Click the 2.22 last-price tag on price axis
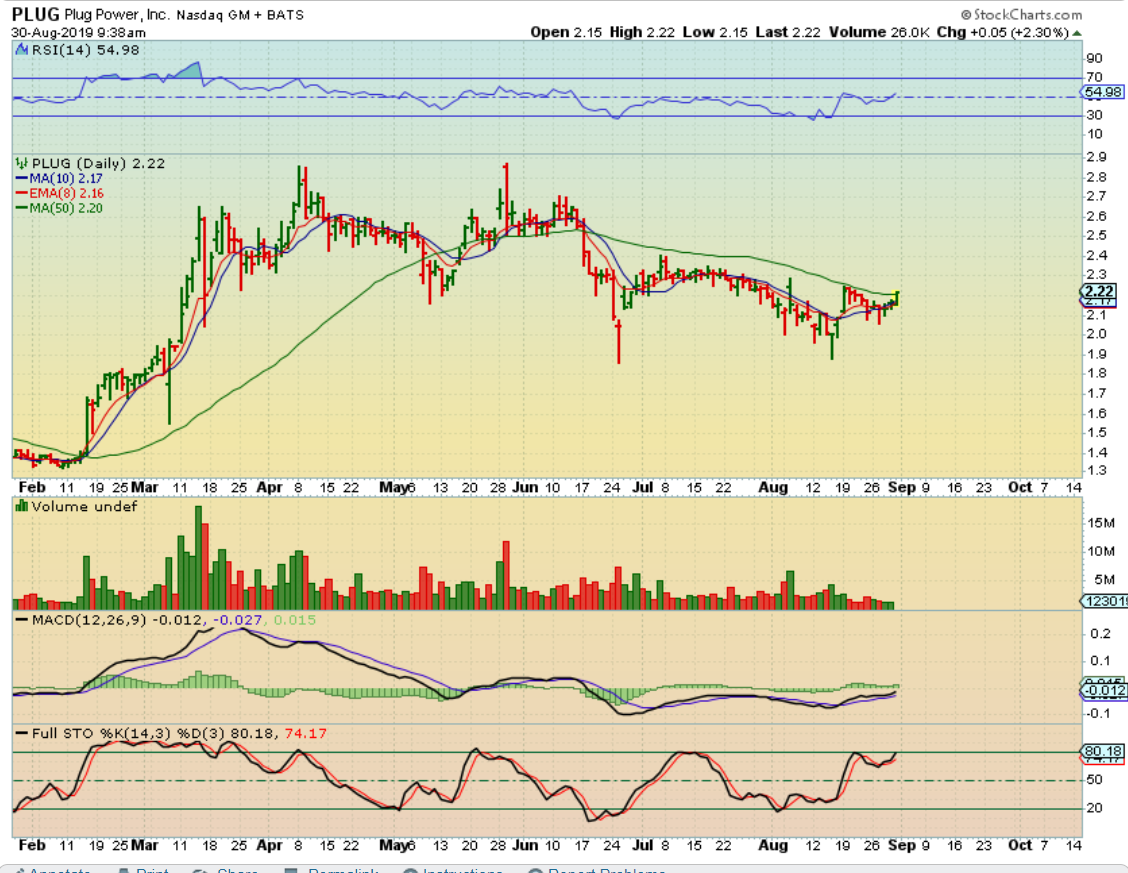Viewport: 1128px width, 873px height. click(x=1099, y=291)
